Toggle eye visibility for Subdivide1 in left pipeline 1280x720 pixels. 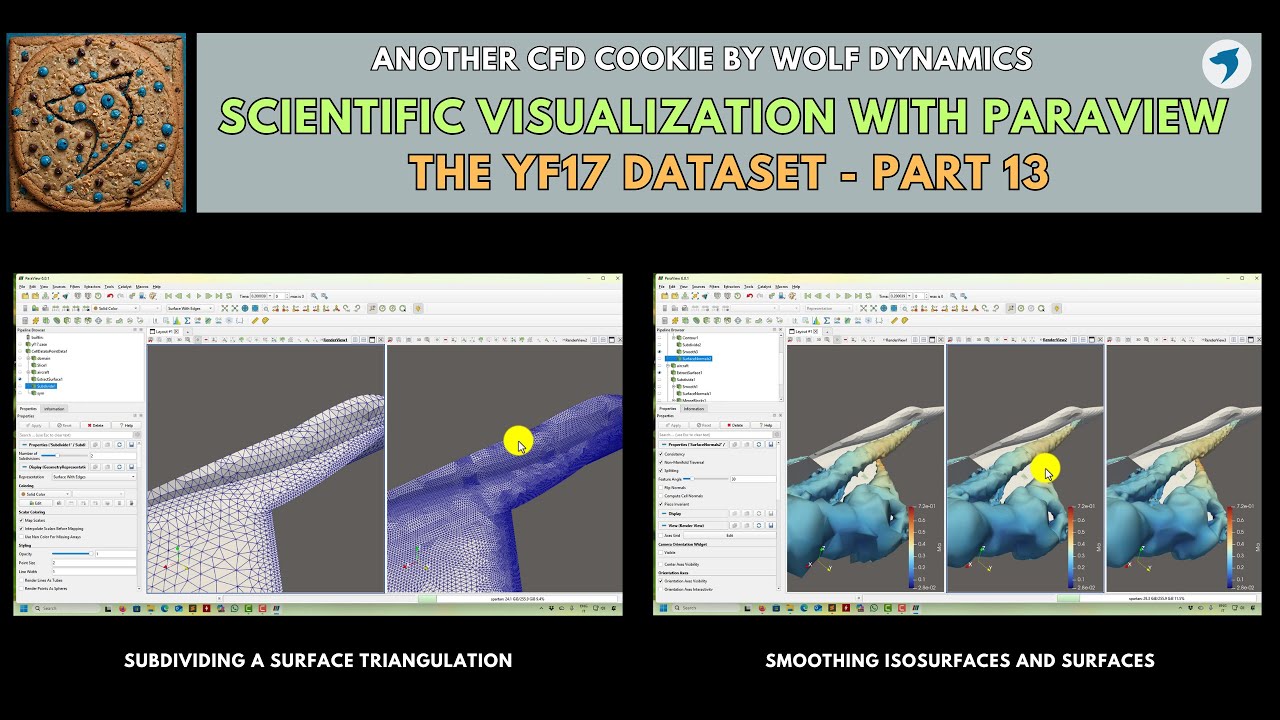(x=20, y=386)
